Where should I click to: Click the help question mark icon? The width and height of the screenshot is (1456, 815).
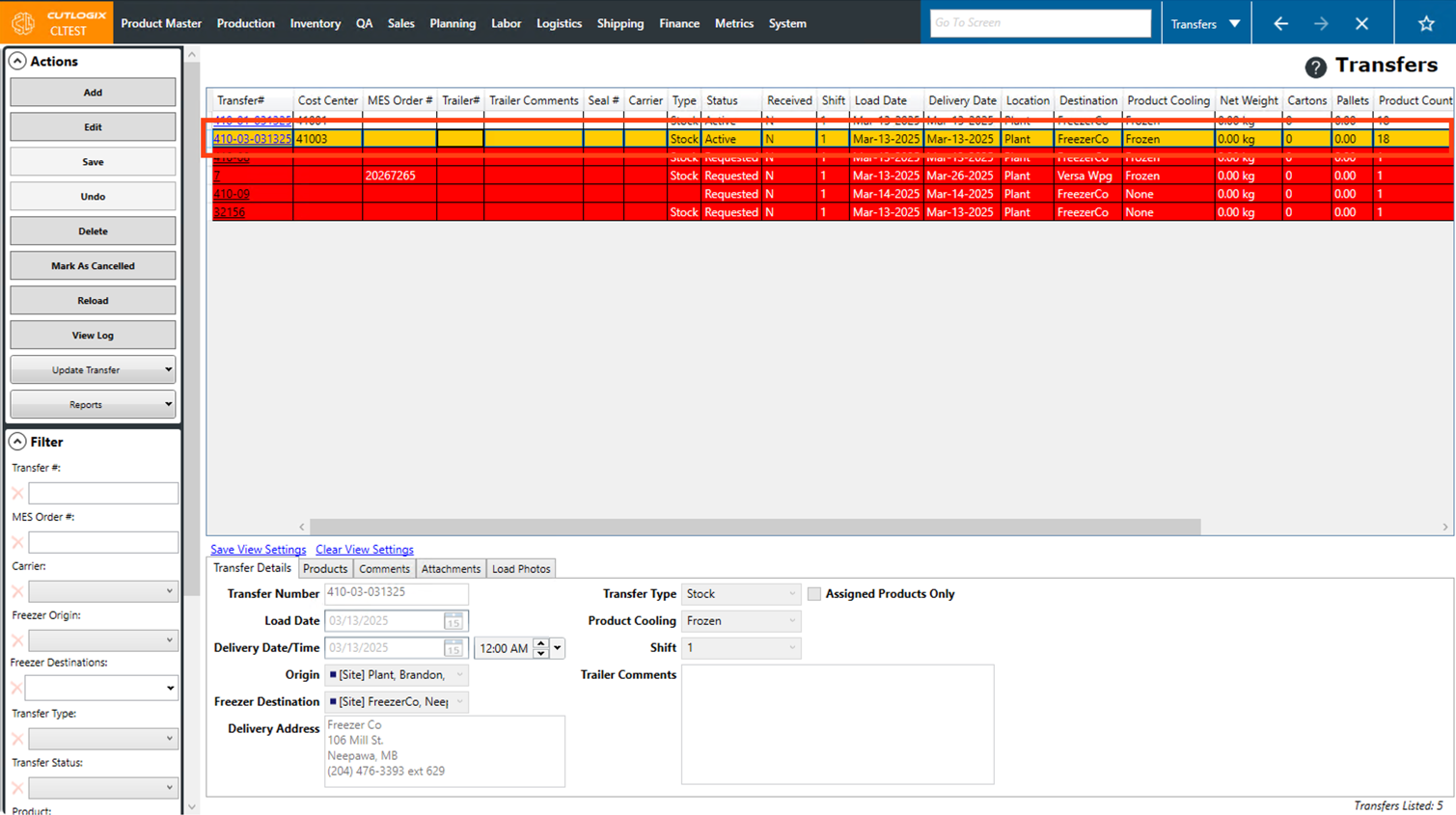click(x=1315, y=67)
